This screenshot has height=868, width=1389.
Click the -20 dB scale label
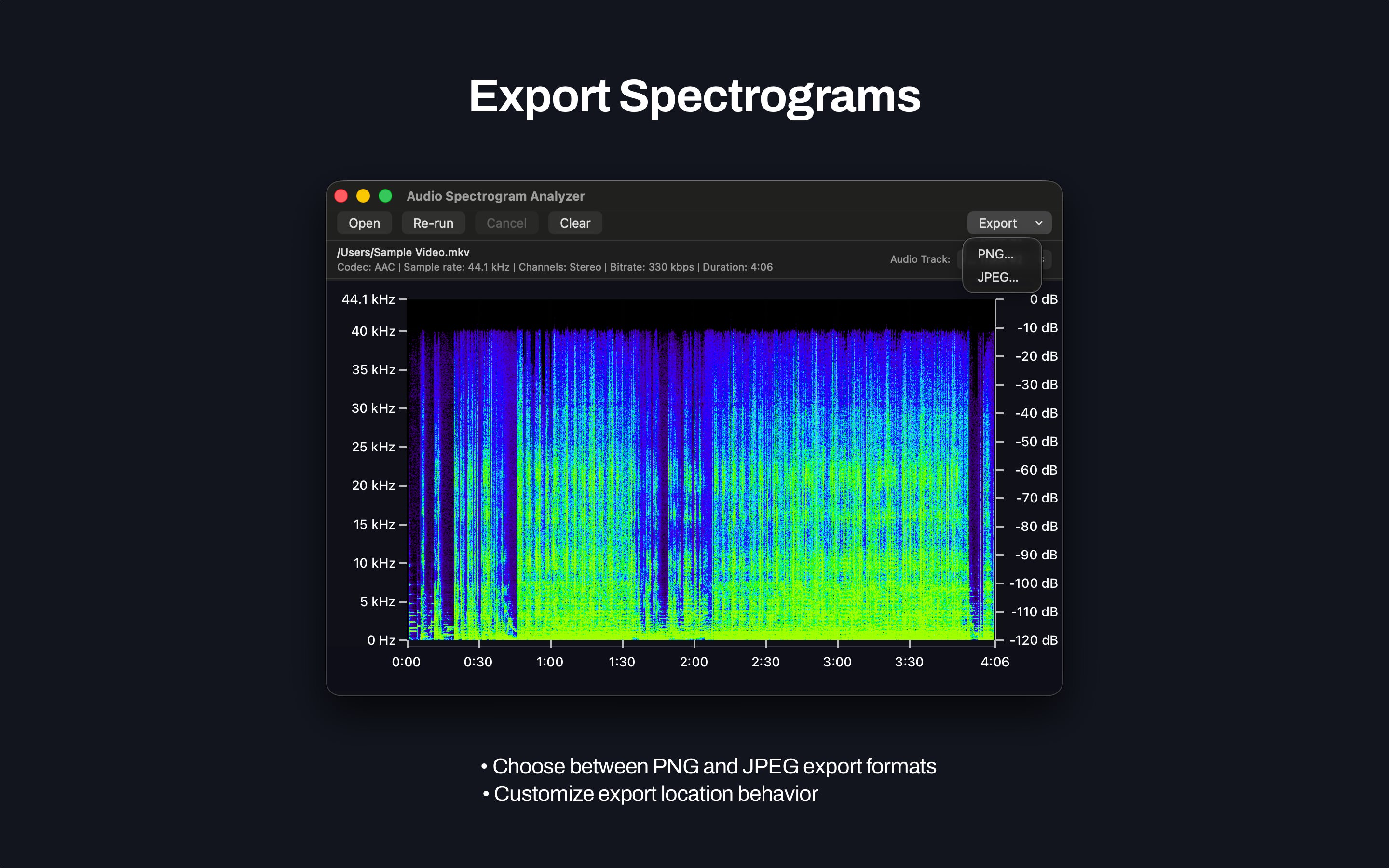tap(1036, 356)
